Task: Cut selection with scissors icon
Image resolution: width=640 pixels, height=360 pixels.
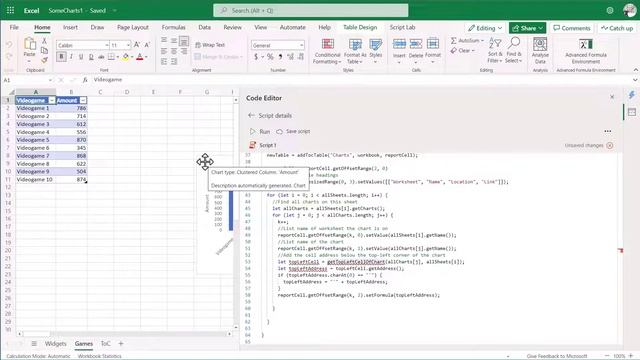Action: 44,41
